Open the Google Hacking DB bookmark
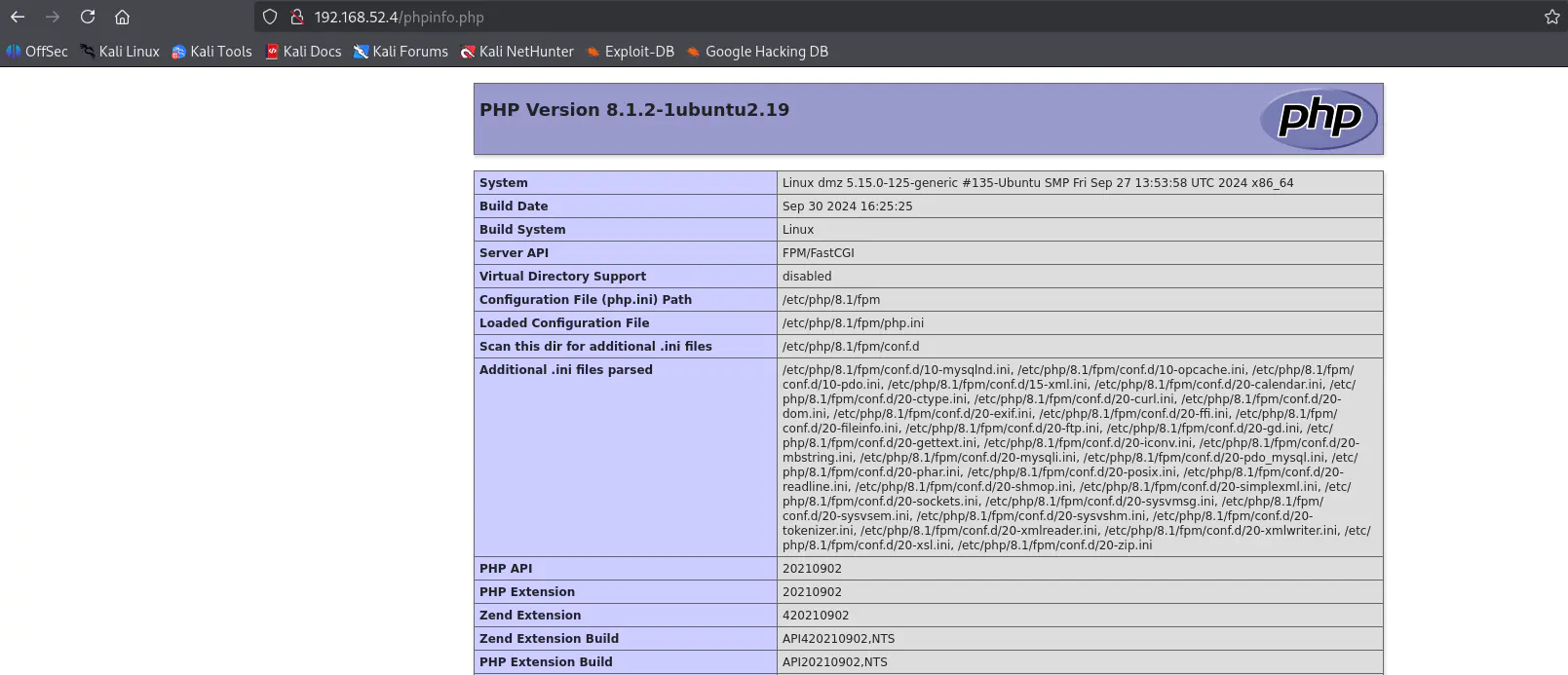Image resolution: width=1568 pixels, height=675 pixels. [757, 52]
